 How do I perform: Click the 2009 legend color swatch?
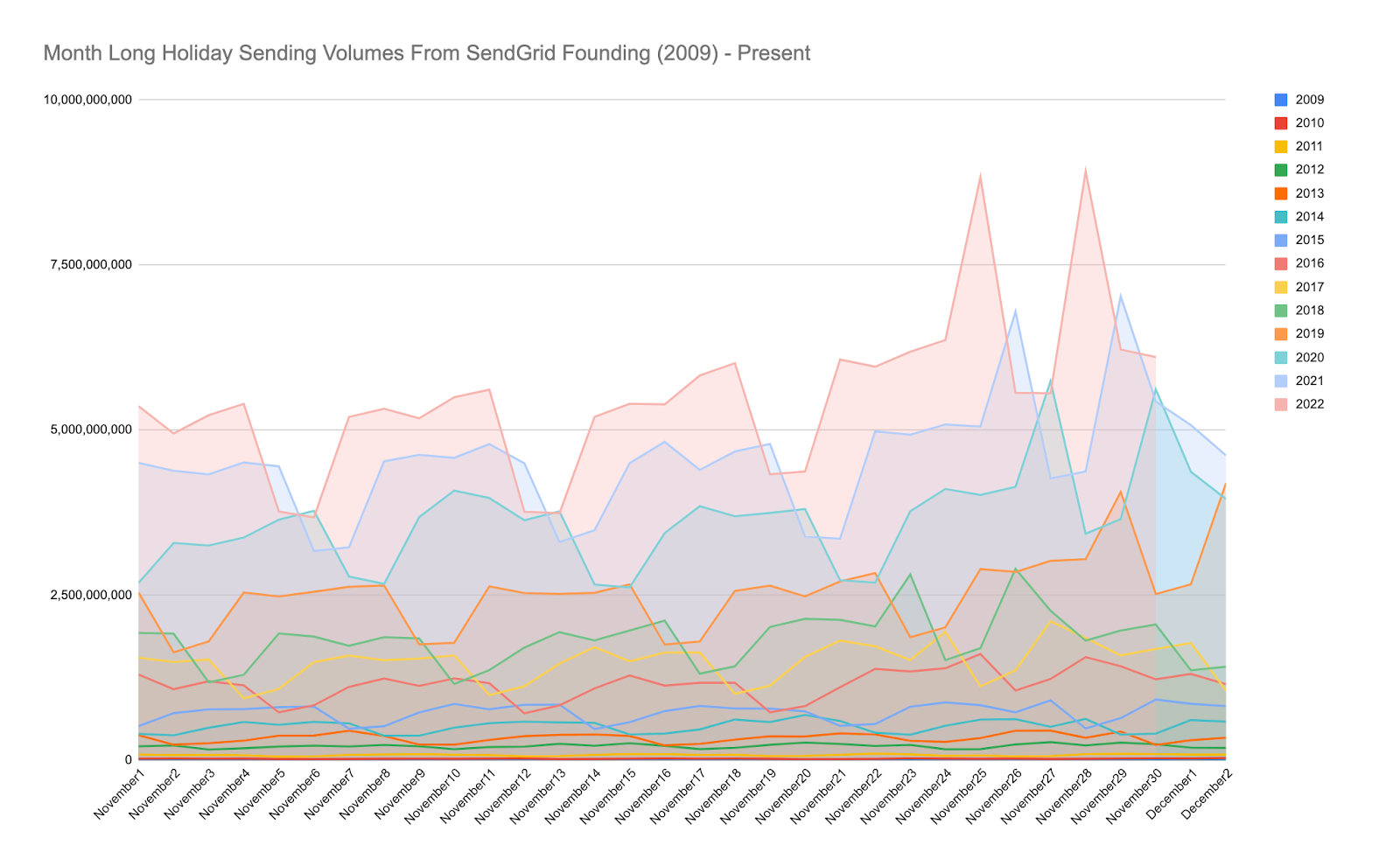click(x=1281, y=100)
